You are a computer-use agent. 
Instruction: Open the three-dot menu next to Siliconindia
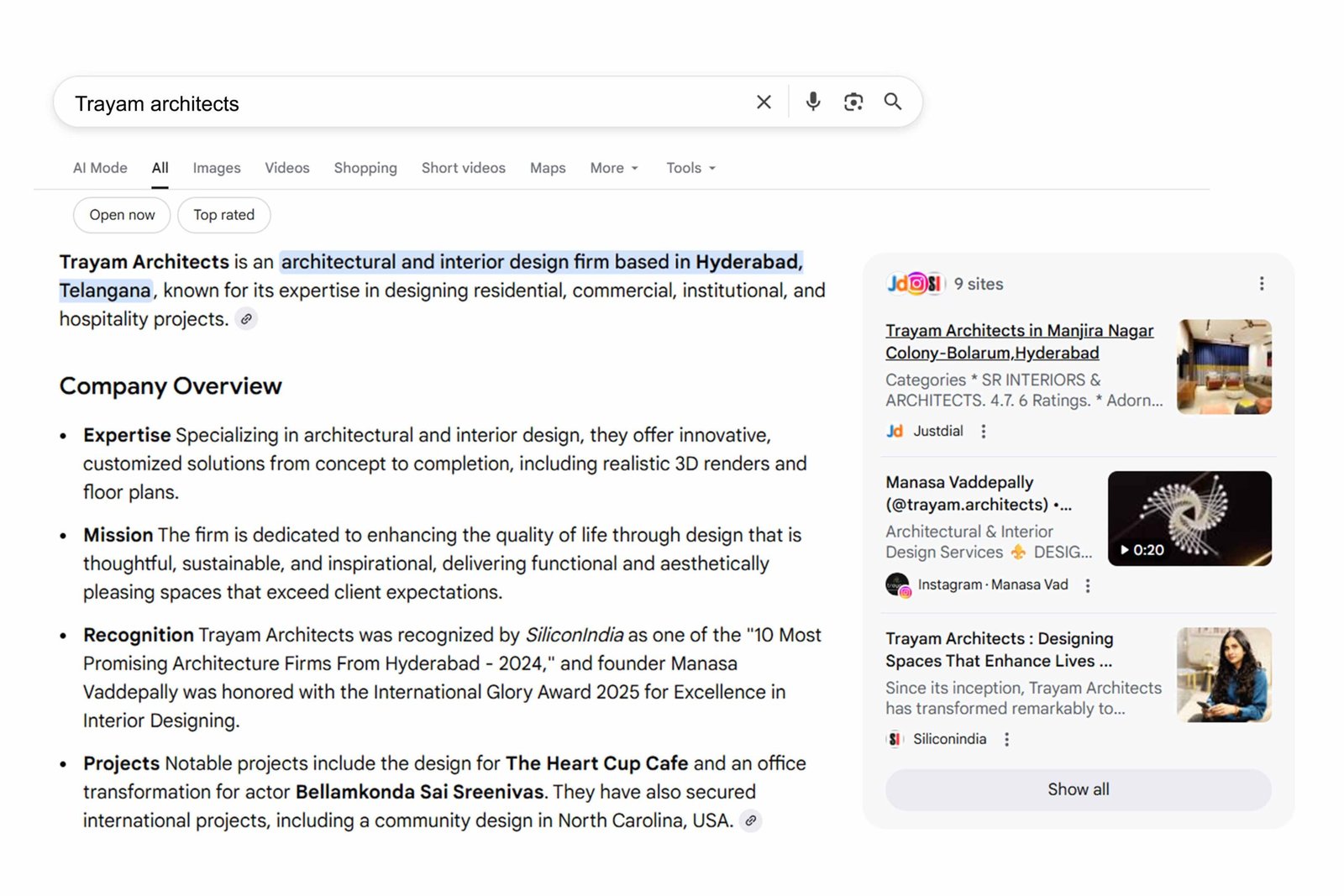pyautogui.click(x=1006, y=739)
